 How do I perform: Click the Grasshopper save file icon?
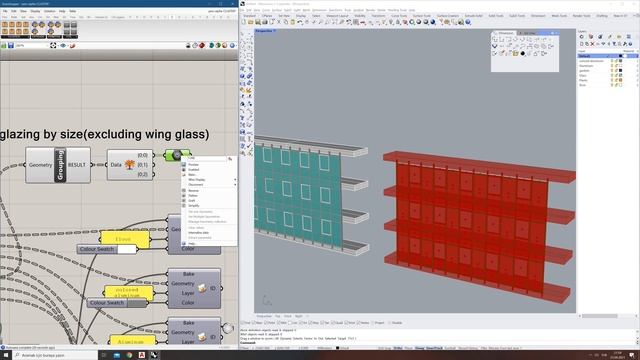11,46
